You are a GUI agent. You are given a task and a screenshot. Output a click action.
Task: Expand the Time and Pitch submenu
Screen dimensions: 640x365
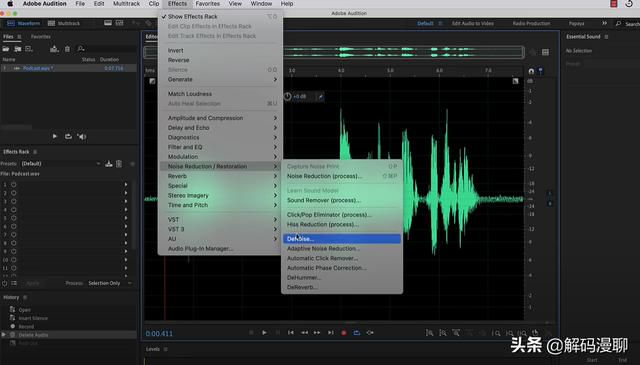click(220, 205)
